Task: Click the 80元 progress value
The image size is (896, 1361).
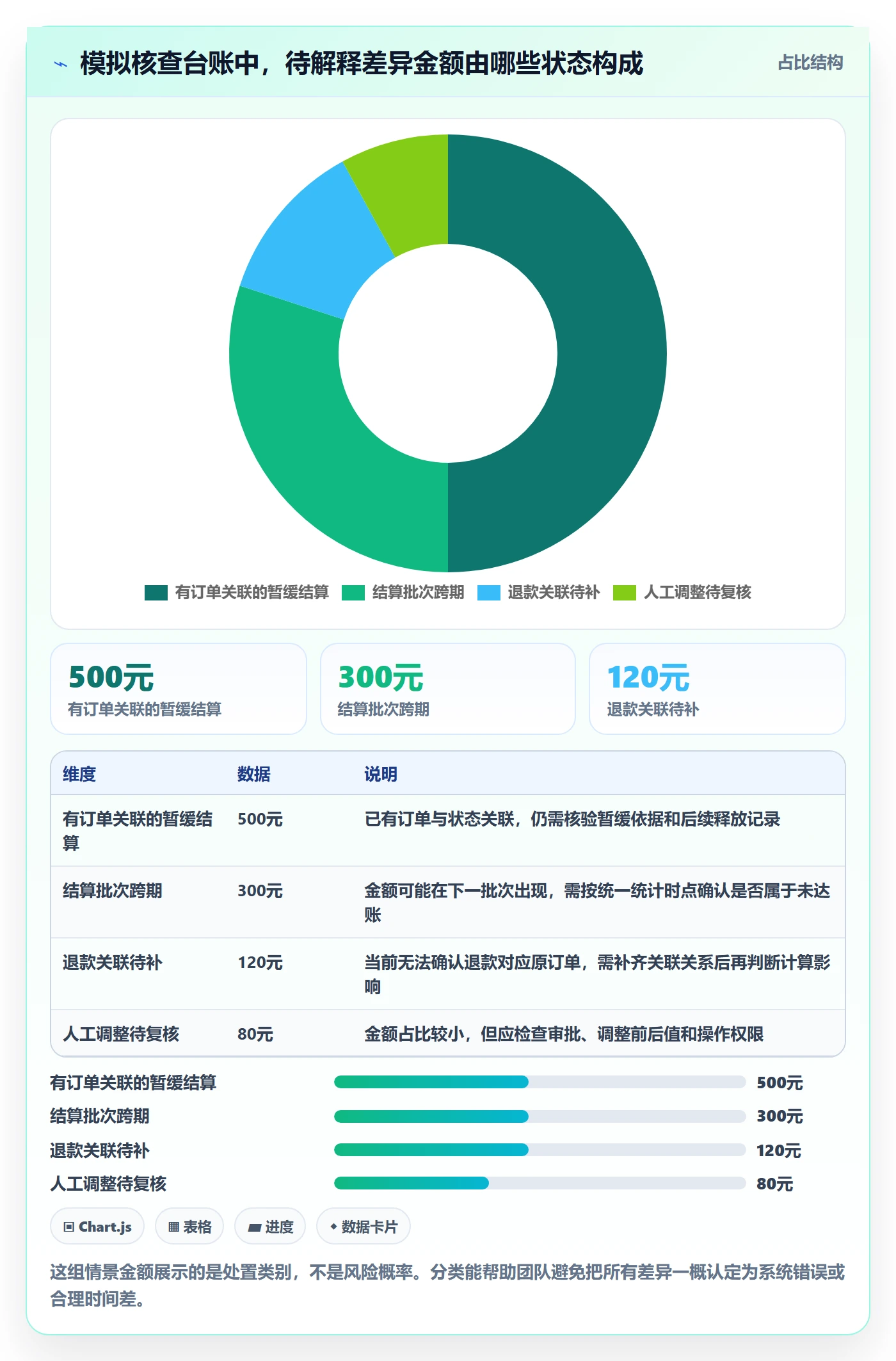Action: pyautogui.click(x=774, y=1184)
